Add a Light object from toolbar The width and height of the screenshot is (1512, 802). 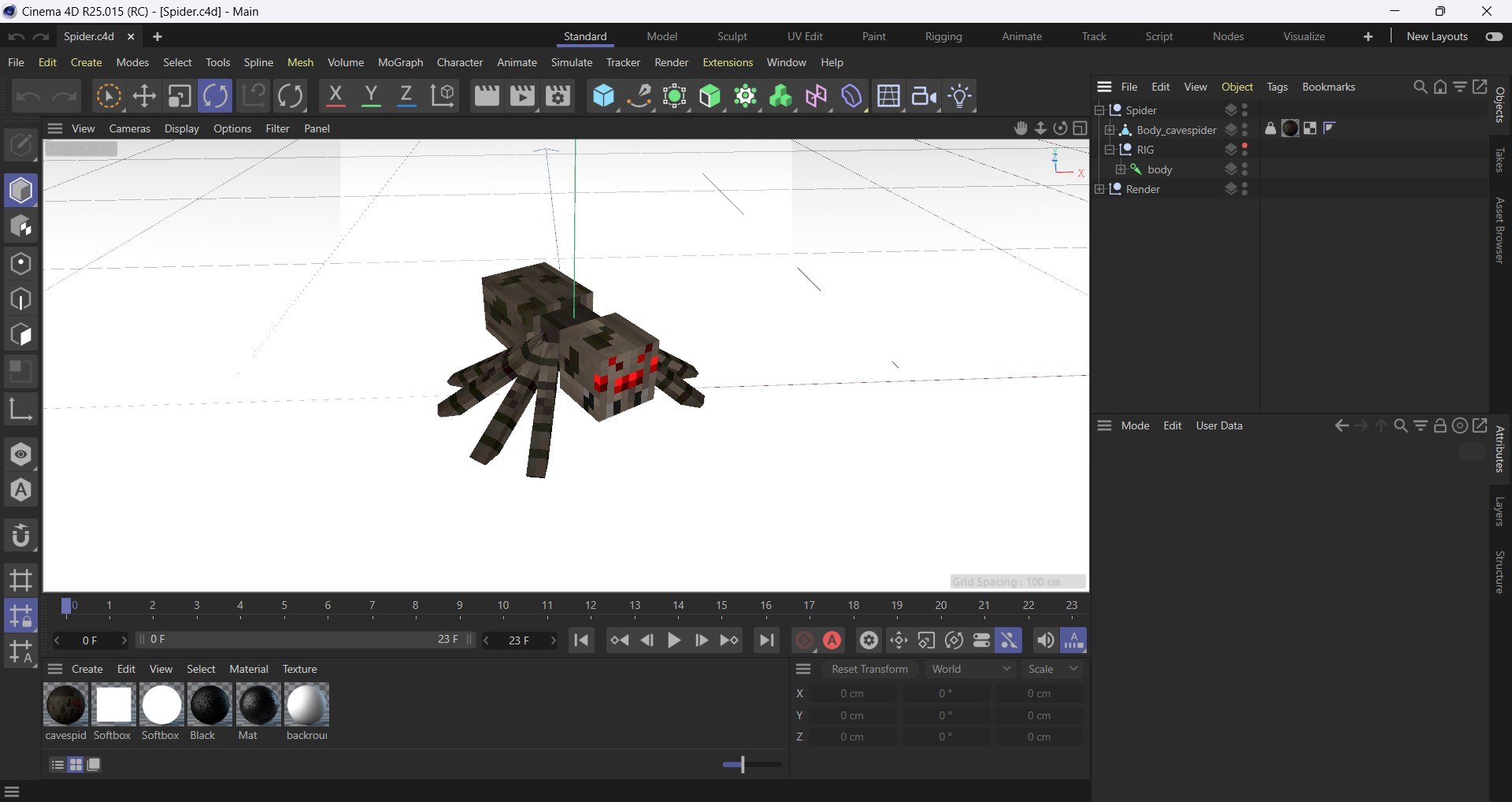point(960,96)
